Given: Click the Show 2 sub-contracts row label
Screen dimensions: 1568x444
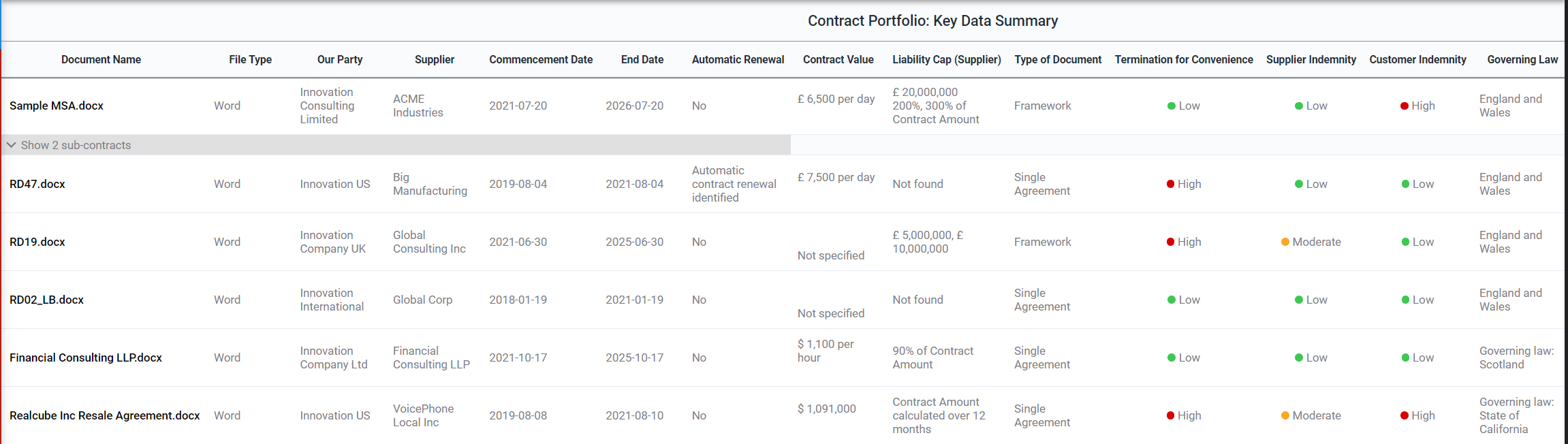Looking at the screenshot, I should tap(76, 145).
